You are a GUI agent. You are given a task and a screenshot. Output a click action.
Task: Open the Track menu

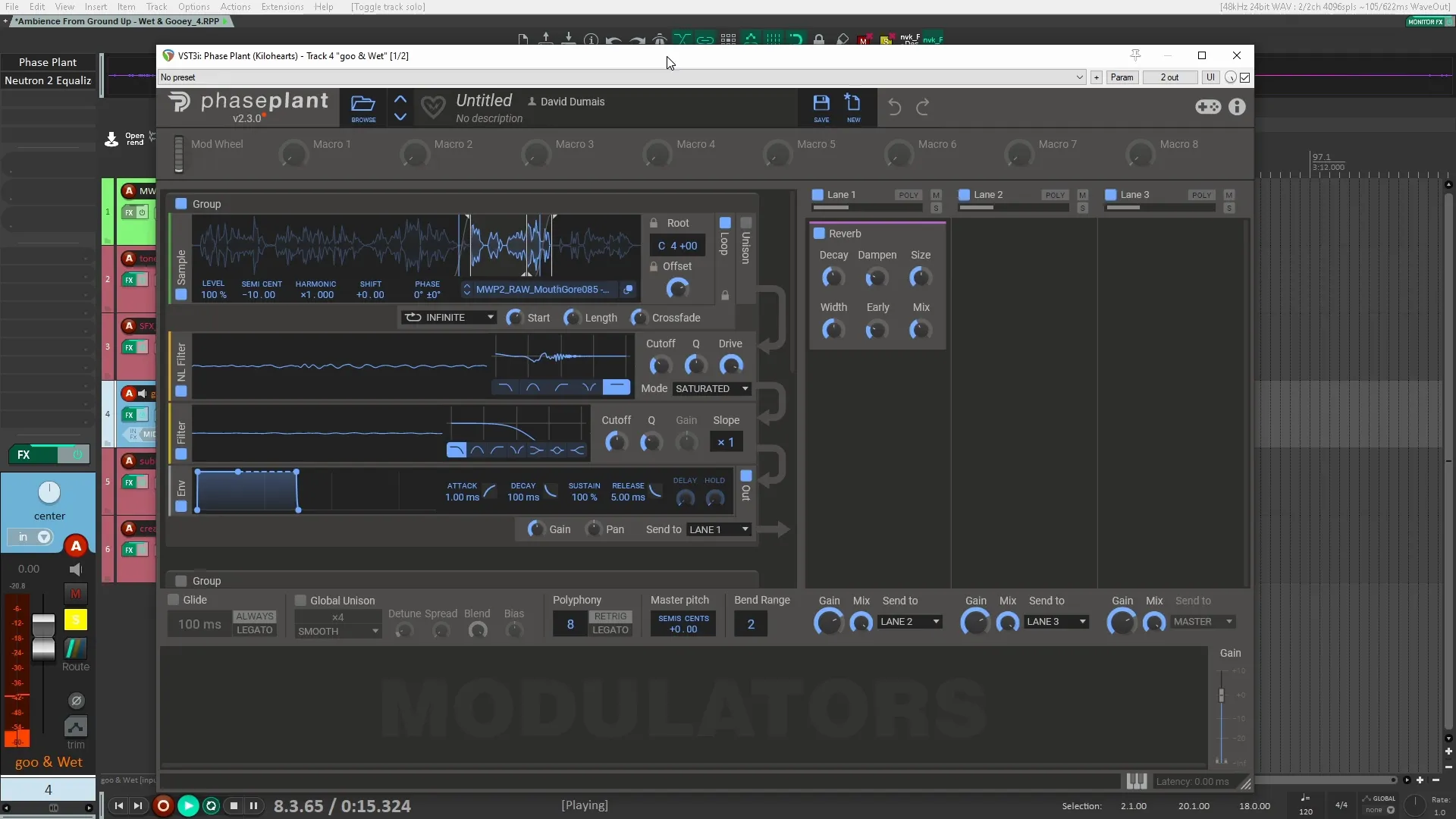pyautogui.click(x=156, y=7)
